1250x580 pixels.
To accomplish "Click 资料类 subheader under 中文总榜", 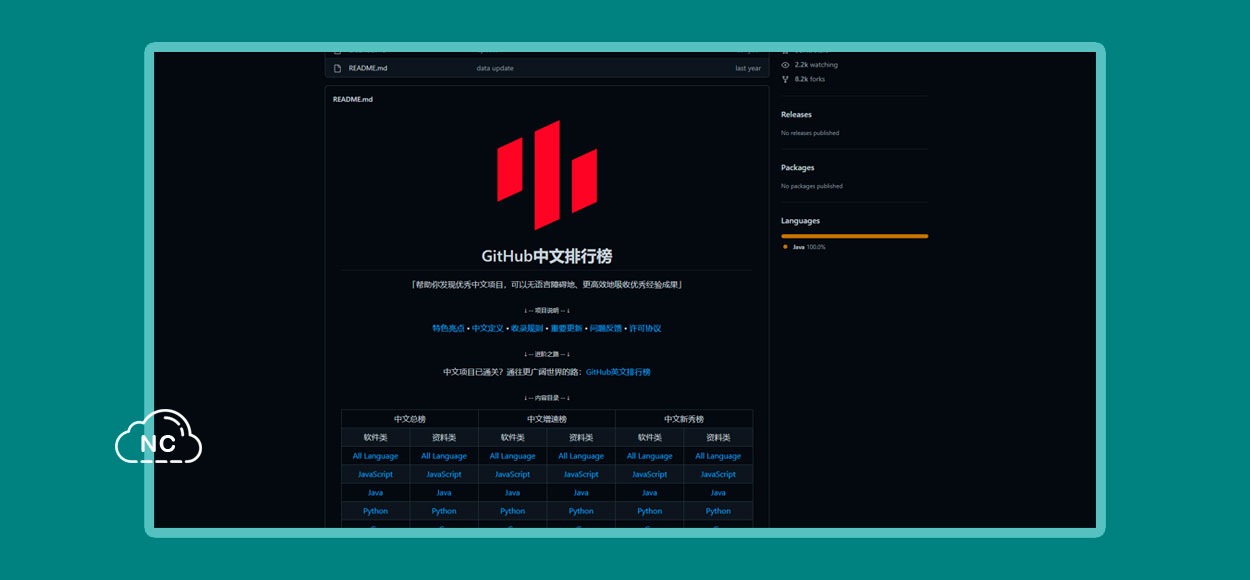I will pos(444,437).
